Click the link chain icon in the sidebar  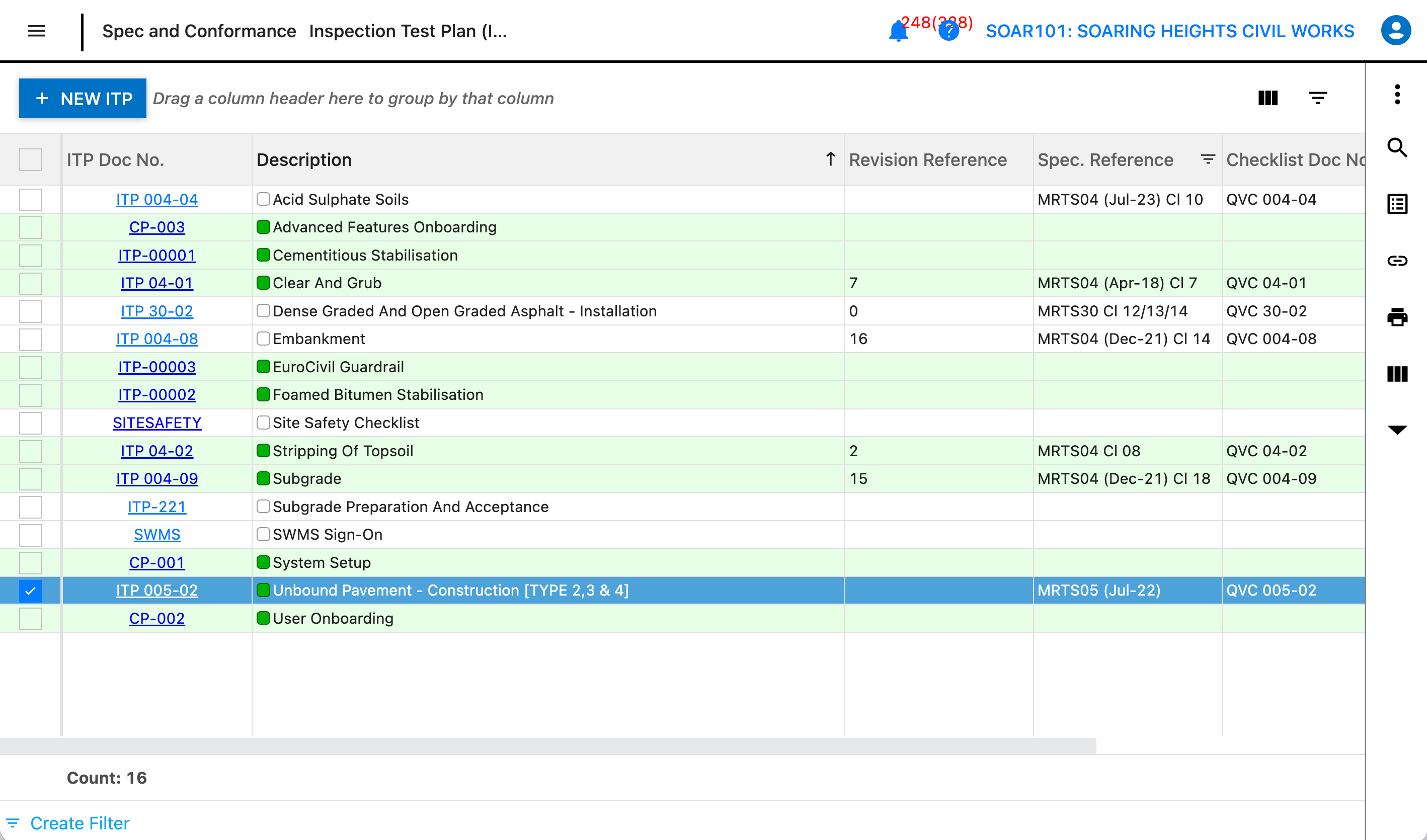(x=1397, y=261)
